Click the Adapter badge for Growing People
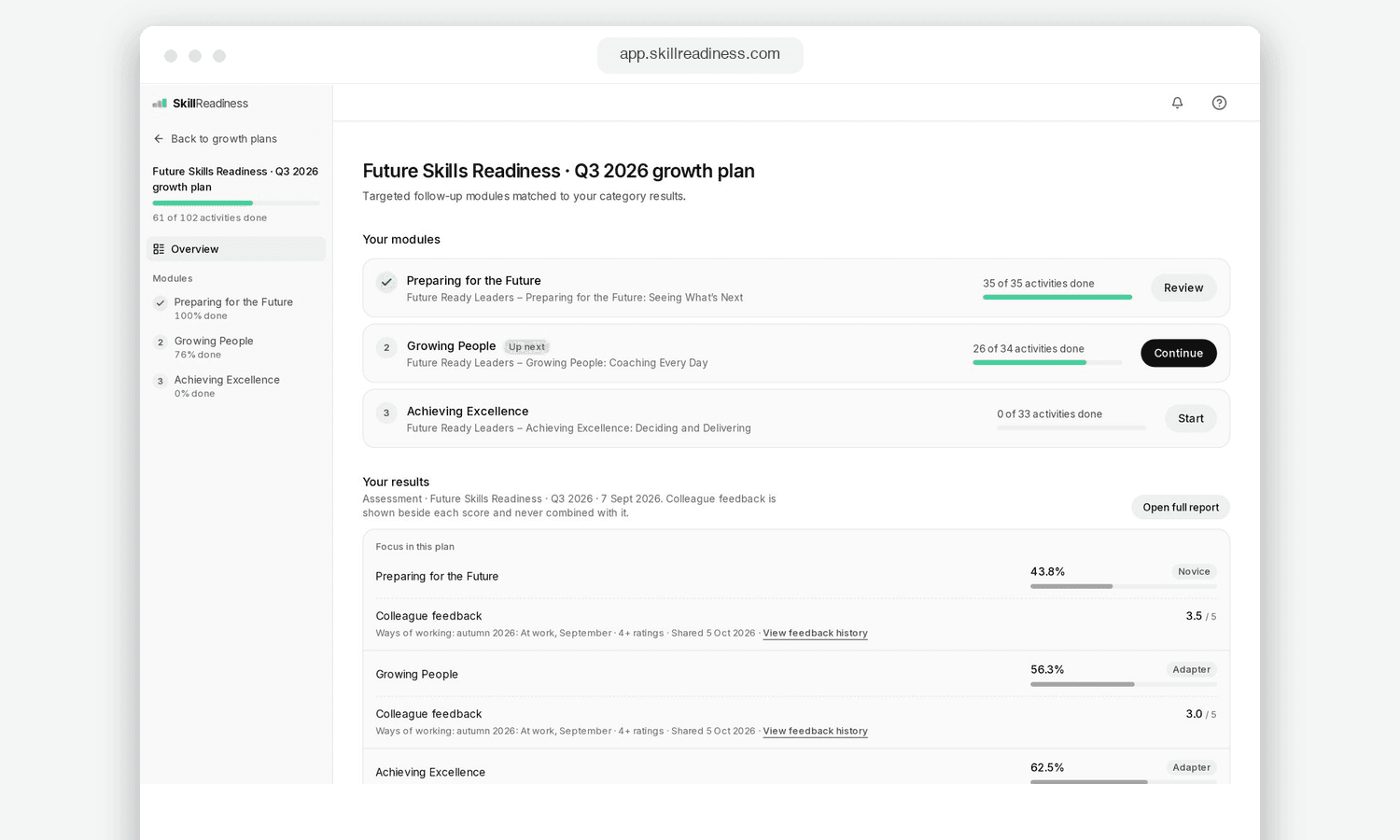Screen dimensions: 1400x840 (1192, 669)
